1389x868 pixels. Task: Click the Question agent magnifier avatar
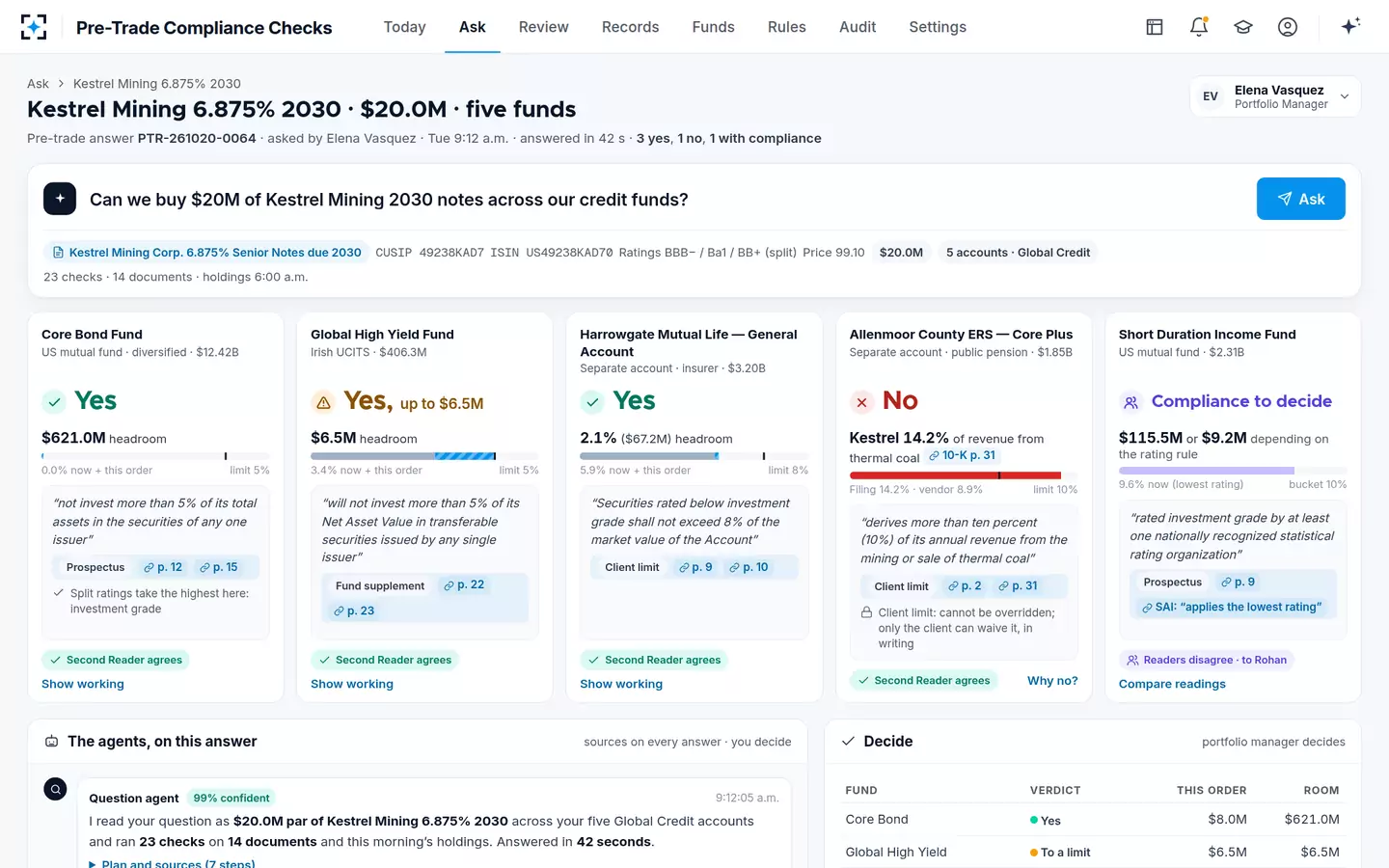coord(56,789)
